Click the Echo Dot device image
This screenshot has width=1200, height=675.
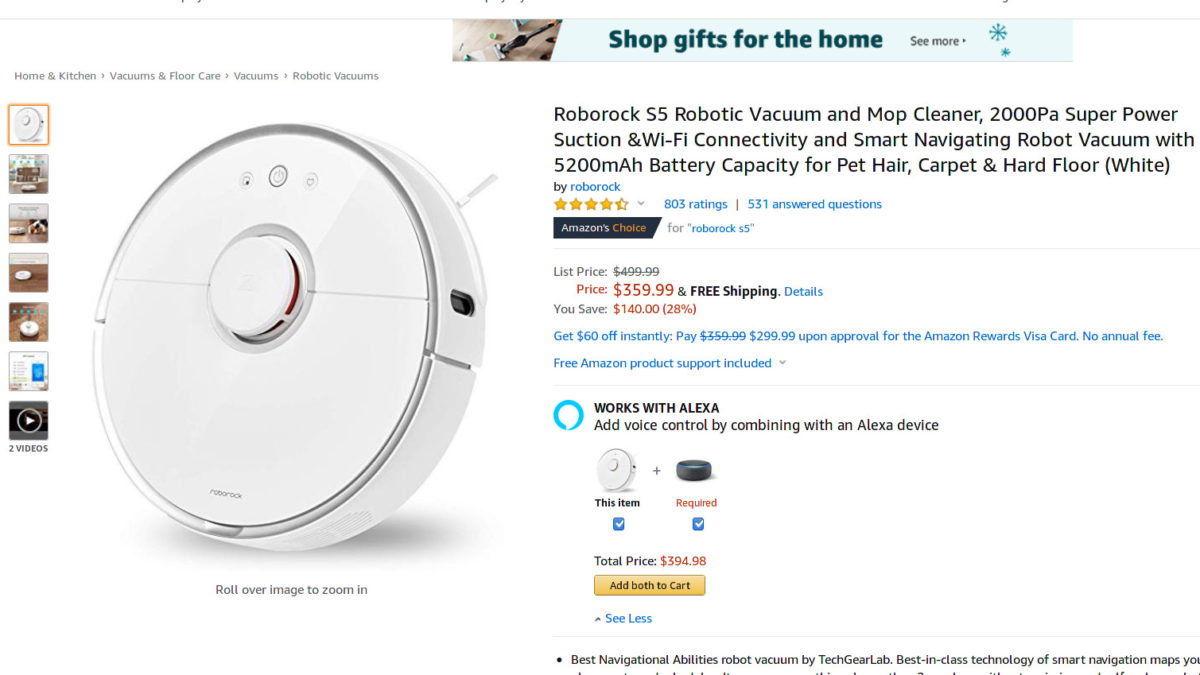pos(696,471)
